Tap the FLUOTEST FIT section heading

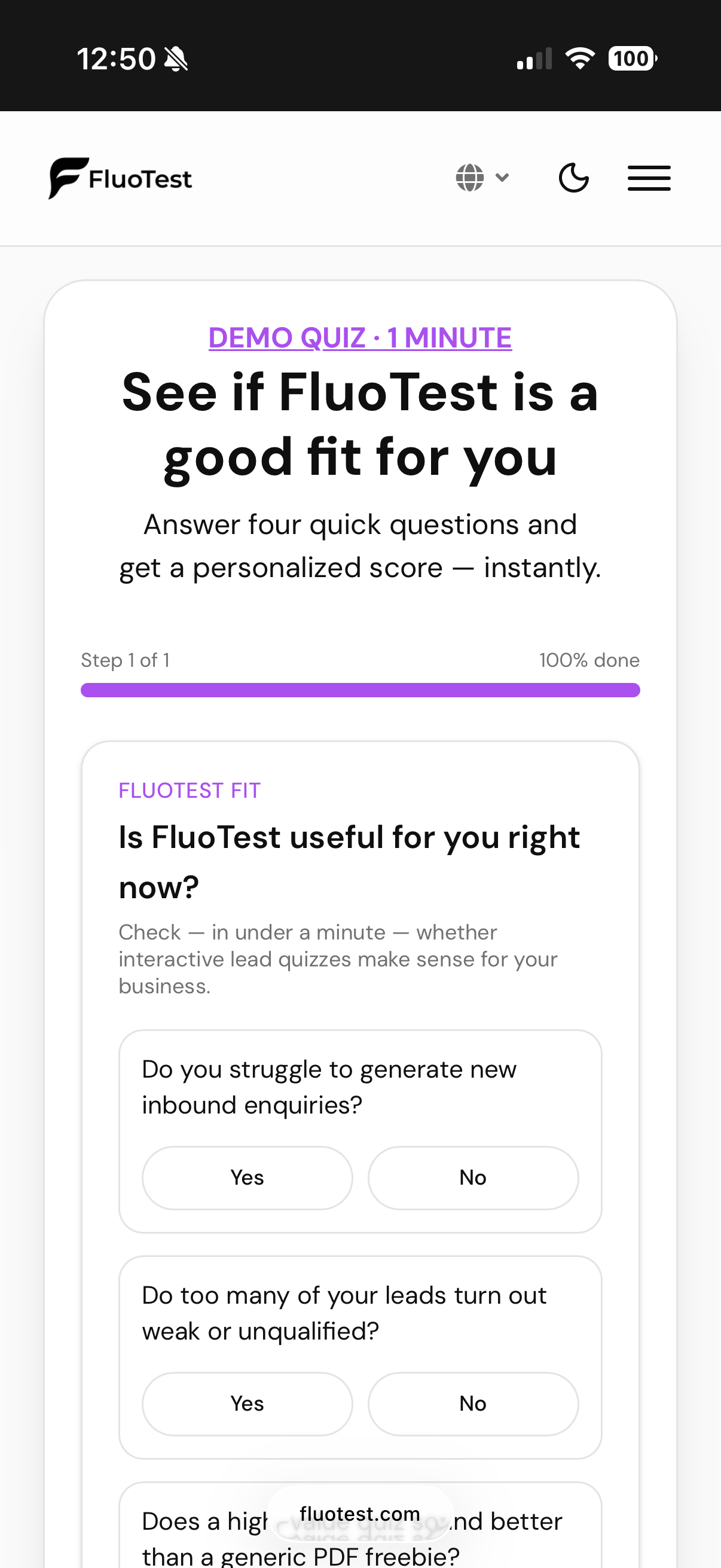point(190,789)
